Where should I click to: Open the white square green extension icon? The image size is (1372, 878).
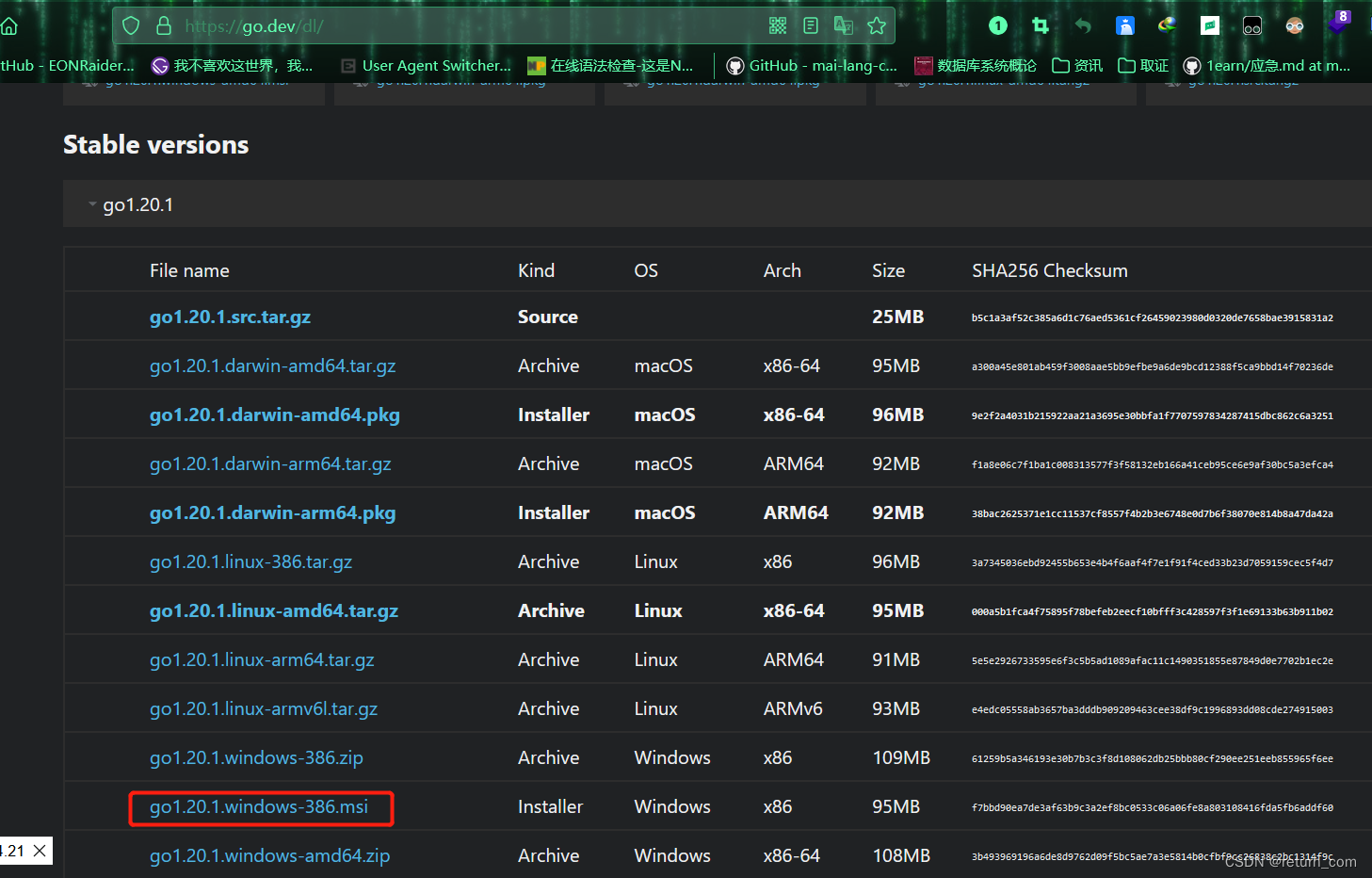pos(1210,25)
